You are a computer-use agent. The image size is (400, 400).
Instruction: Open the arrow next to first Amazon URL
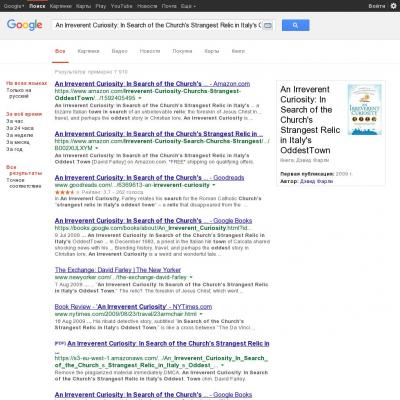(x=140, y=98)
